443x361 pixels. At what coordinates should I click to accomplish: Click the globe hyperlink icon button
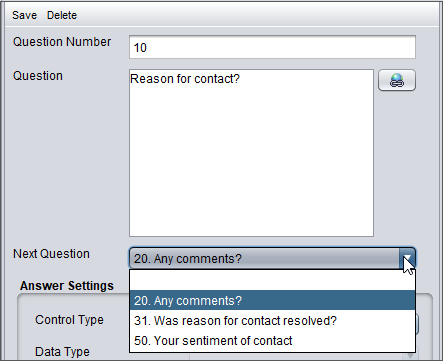pos(397,80)
